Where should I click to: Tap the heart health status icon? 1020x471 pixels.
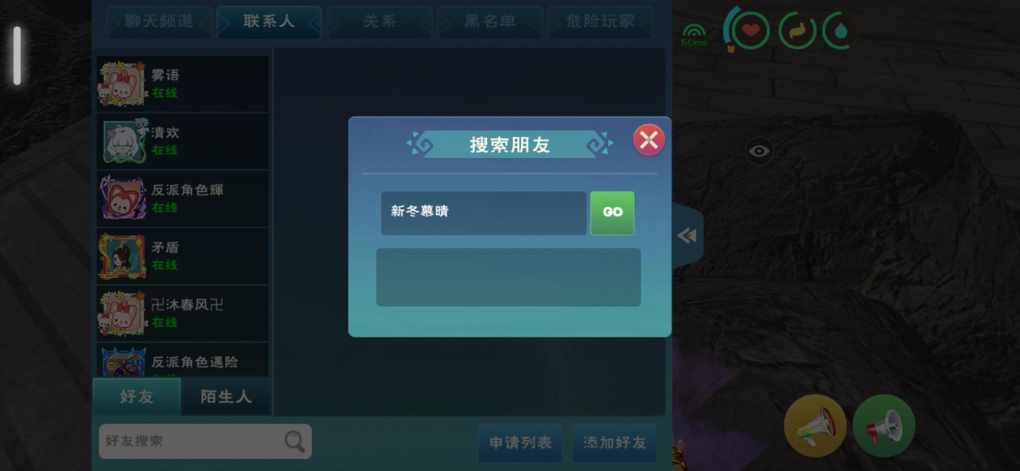click(x=749, y=30)
